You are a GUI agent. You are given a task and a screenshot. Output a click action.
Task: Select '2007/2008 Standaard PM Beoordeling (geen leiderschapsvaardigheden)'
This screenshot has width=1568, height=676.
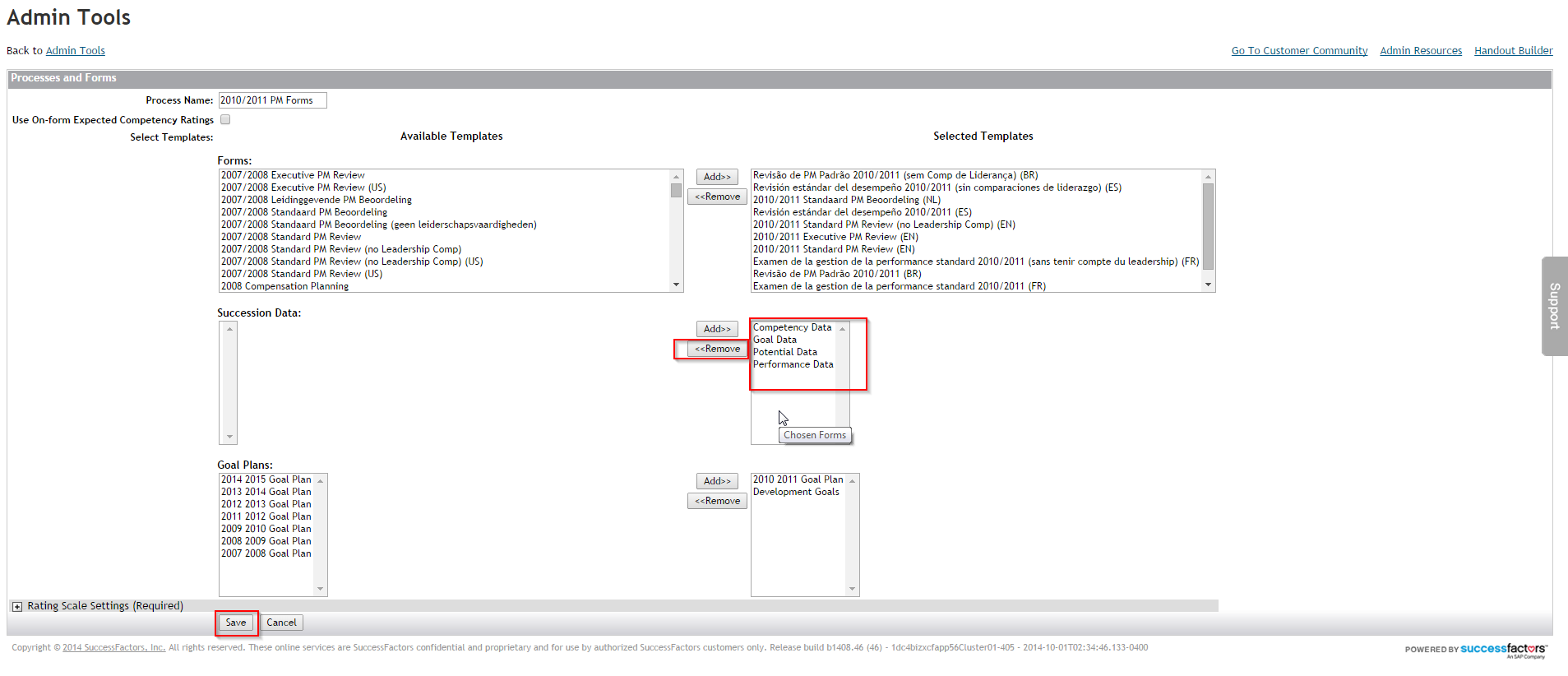[445, 225]
